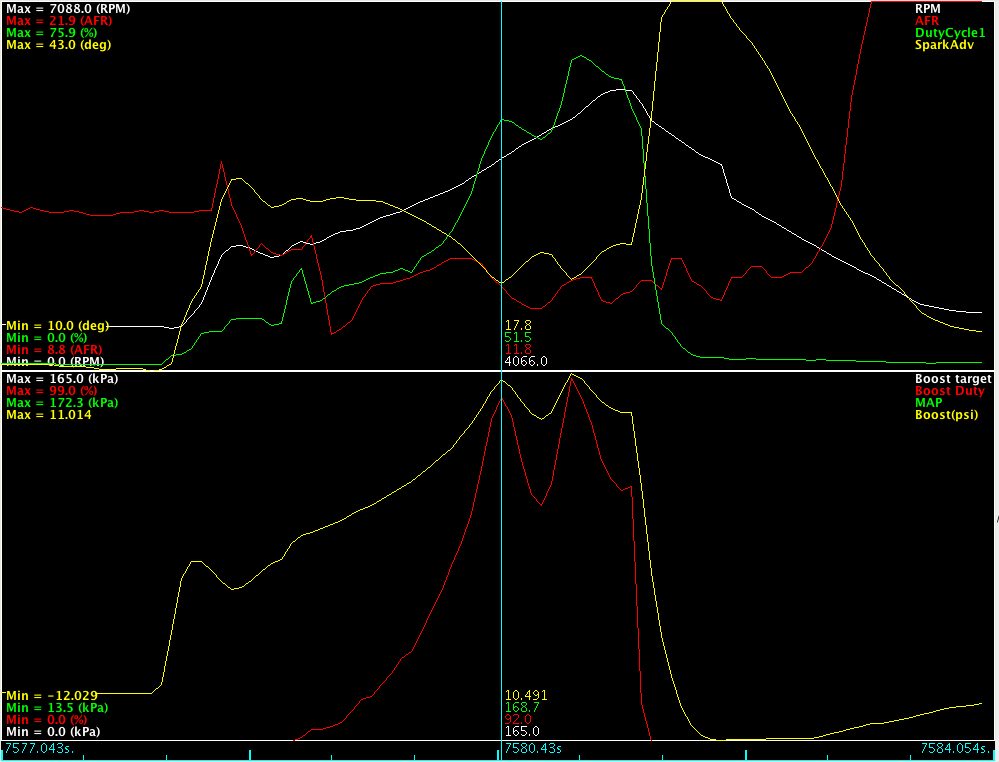Screen dimensions: 999x762
Task: Click the AFR legend label
Action: point(927,21)
